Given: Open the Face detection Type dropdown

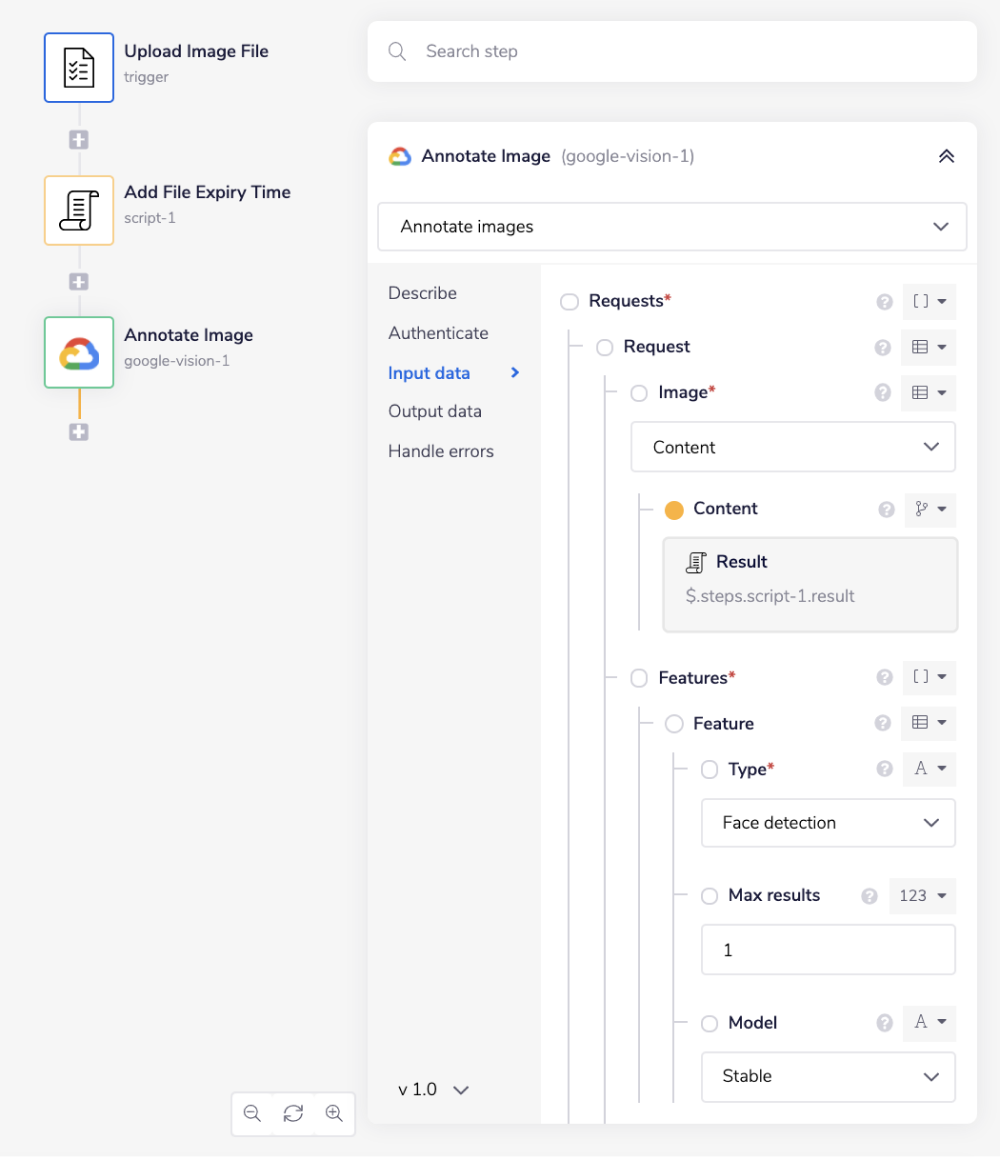Looking at the screenshot, I should (828, 822).
